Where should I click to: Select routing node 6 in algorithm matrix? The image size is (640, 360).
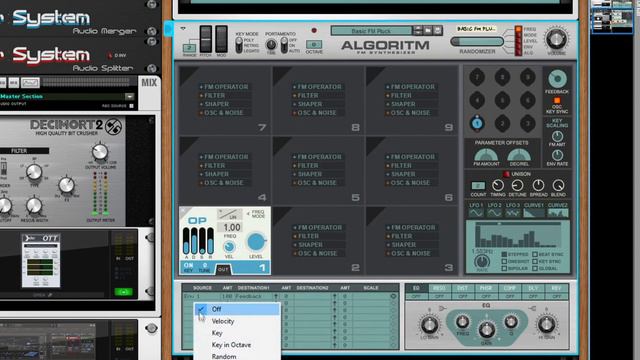(527, 100)
